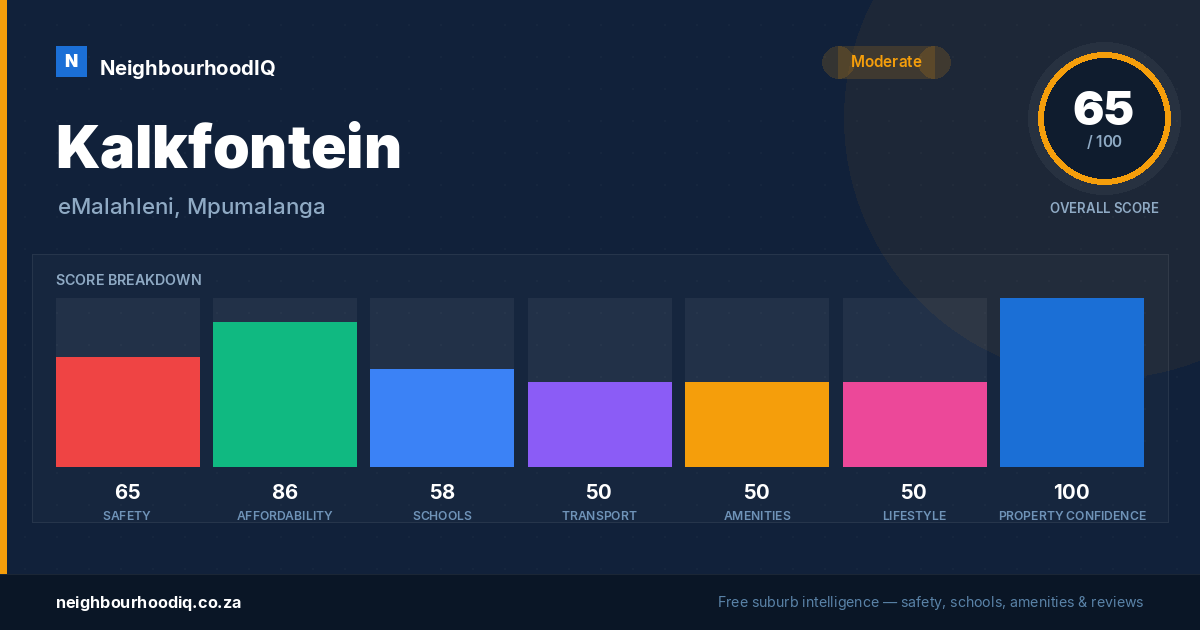Select the Safety score value 65
The width and height of the screenshot is (1200, 630).
(128, 492)
